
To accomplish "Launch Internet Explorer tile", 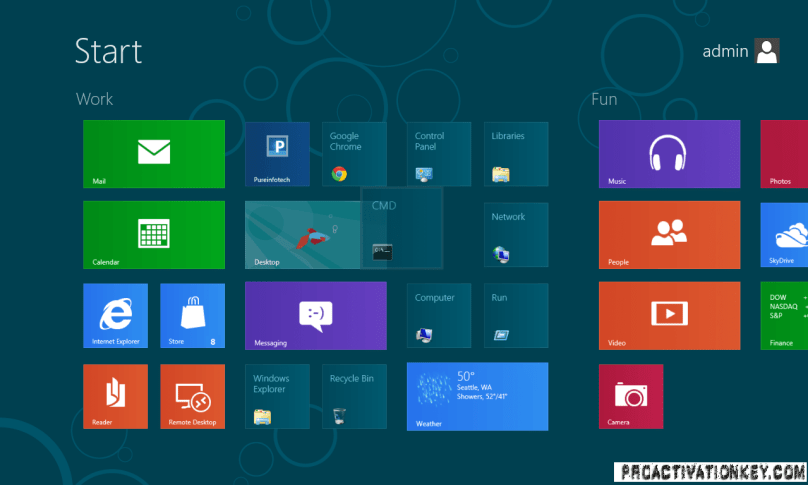I will (x=115, y=315).
